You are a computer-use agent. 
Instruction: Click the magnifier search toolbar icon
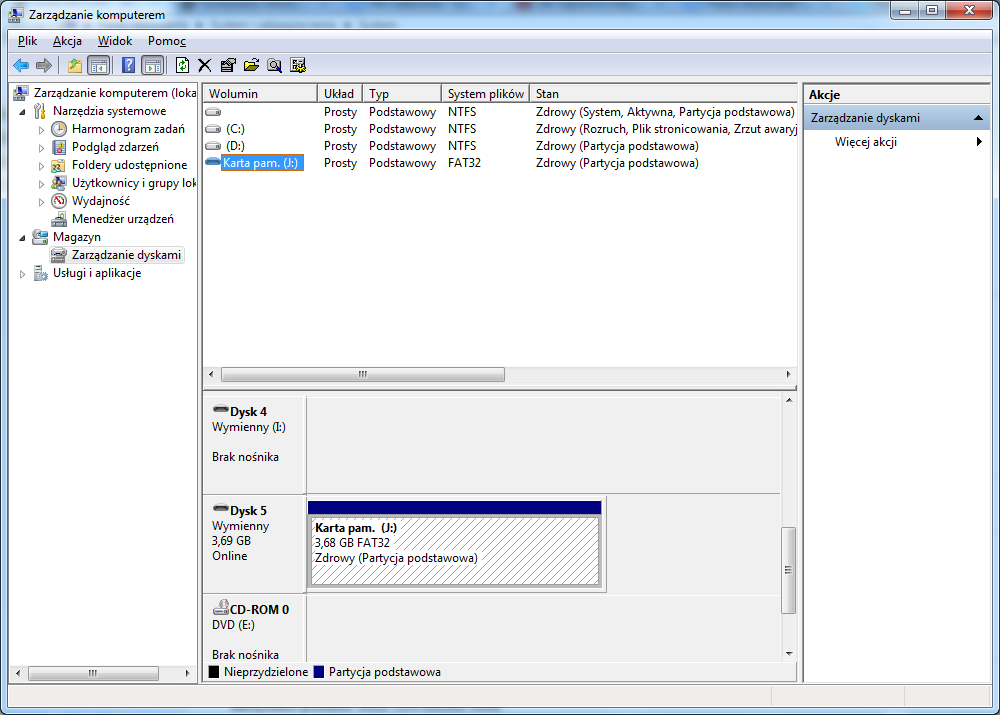point(274,65)
